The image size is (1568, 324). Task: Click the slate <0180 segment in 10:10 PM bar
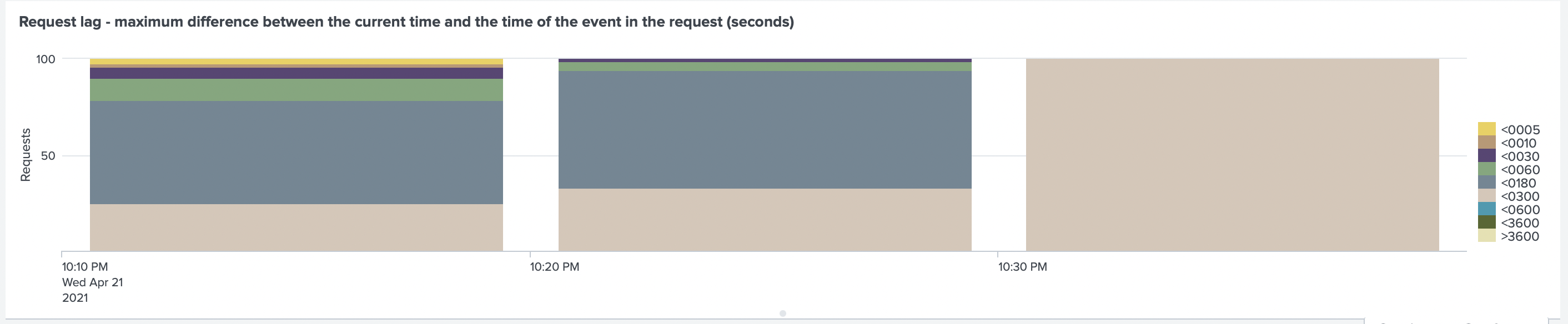coord(296,152)
